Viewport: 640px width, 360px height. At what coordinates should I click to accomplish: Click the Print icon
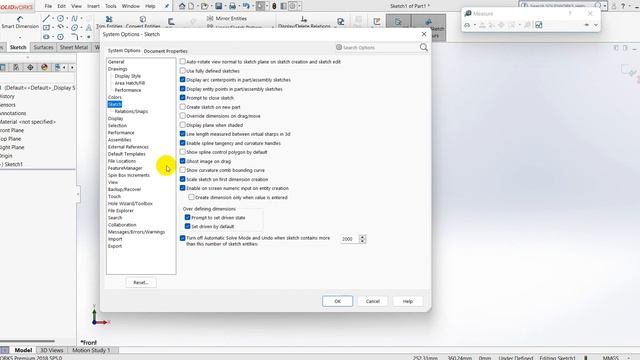[232, 6]
